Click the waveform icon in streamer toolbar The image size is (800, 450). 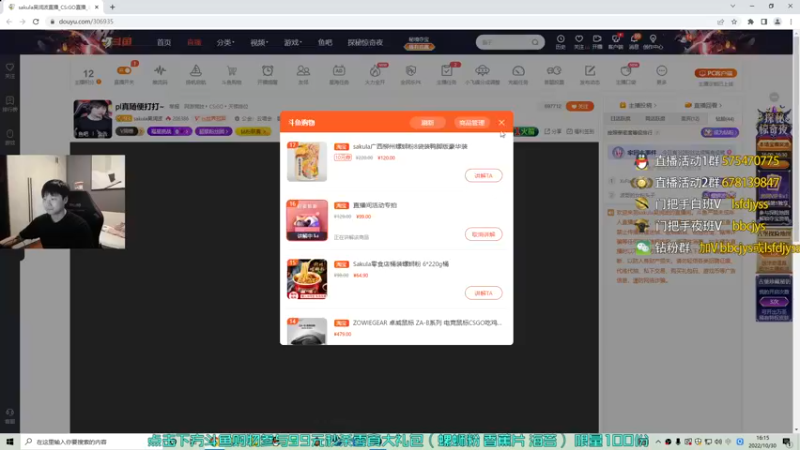160,71
